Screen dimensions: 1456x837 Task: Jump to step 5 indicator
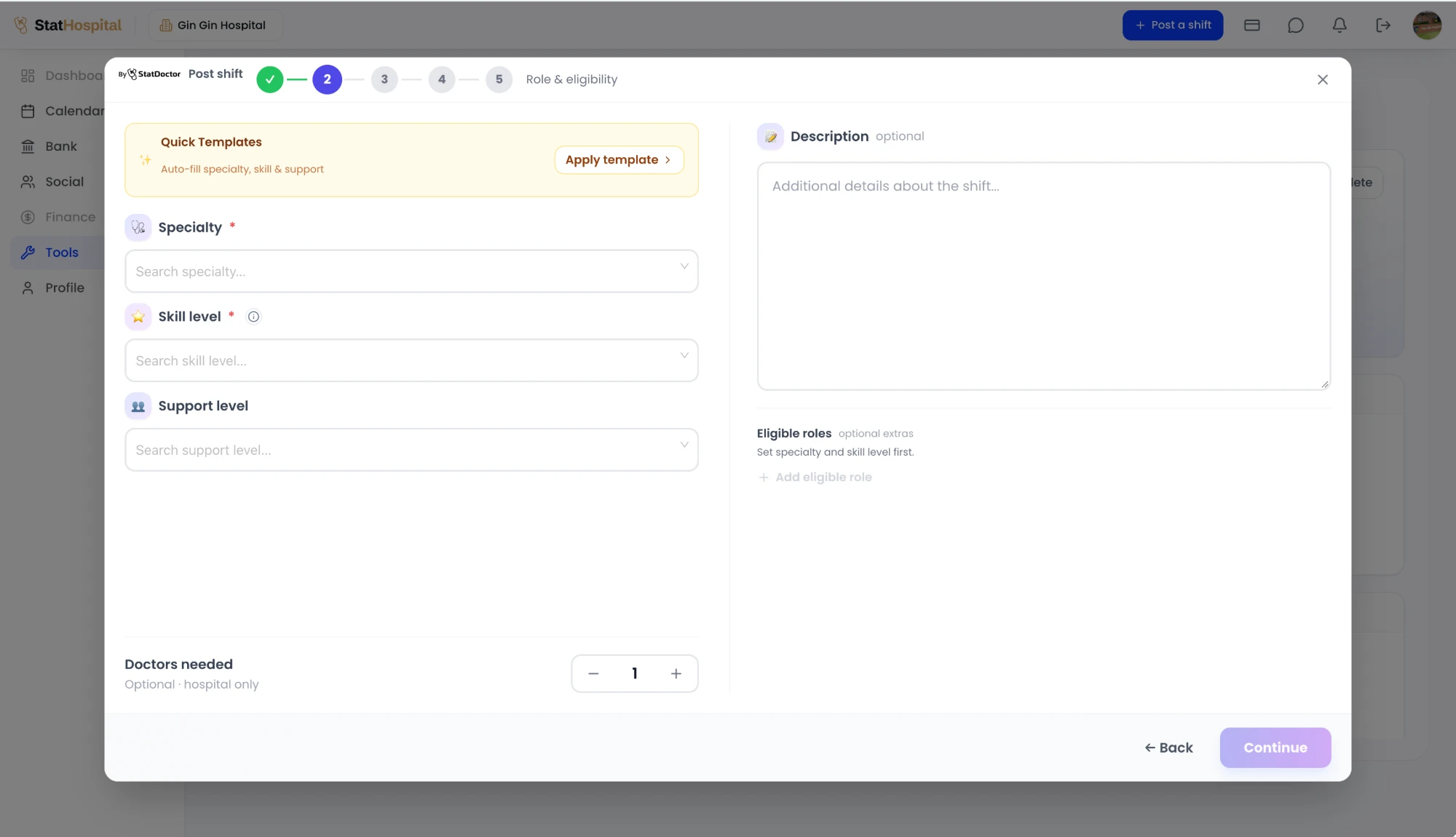pyautogui.click(x=499, y=79)
